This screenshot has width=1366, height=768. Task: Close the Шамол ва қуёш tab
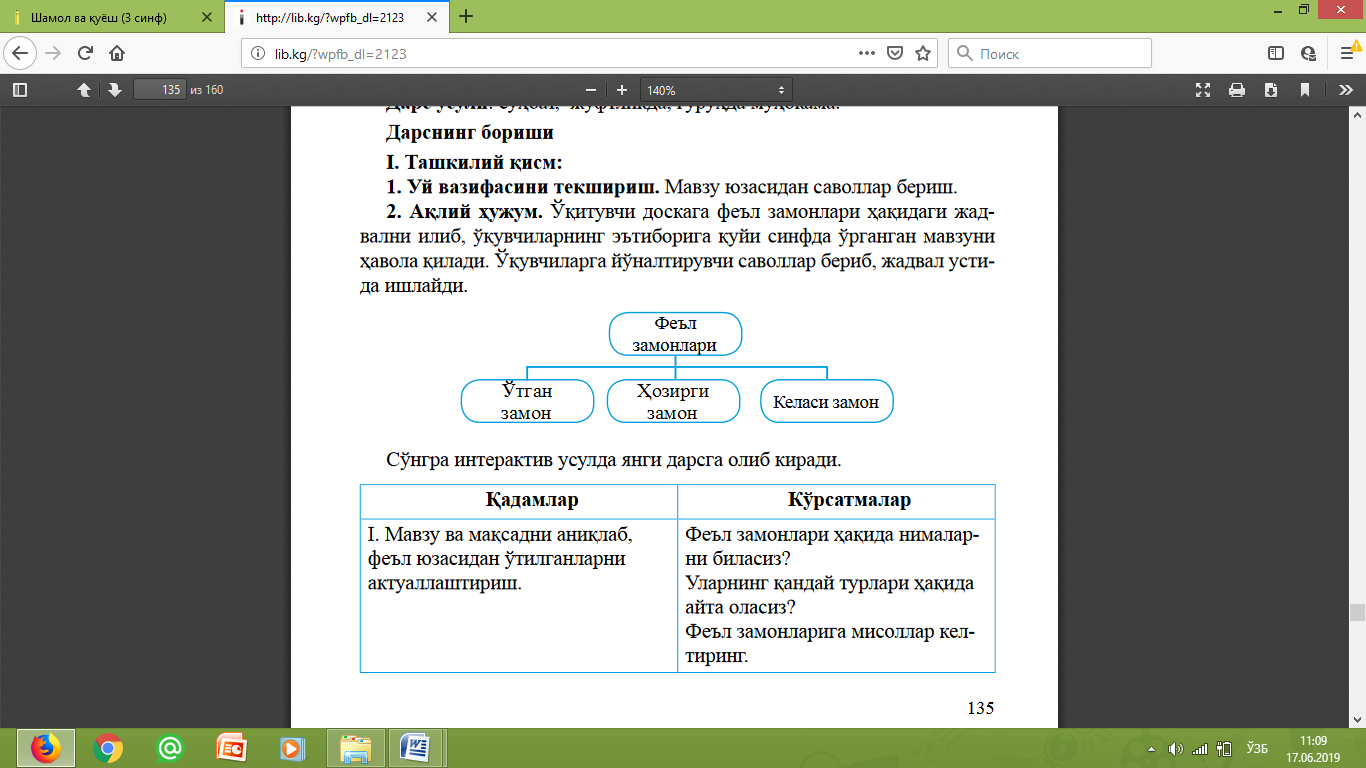(206, 17)
